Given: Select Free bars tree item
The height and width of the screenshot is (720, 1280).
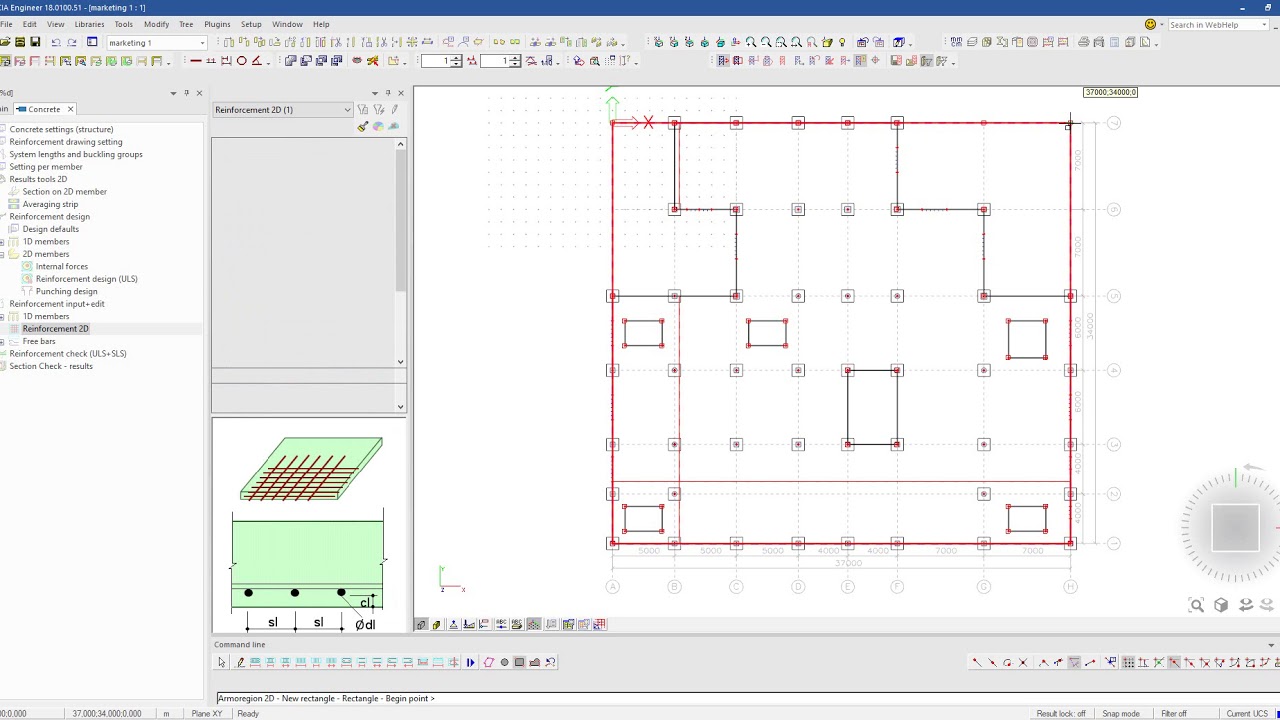Looking at the screenshot, I should coord(39,342).
